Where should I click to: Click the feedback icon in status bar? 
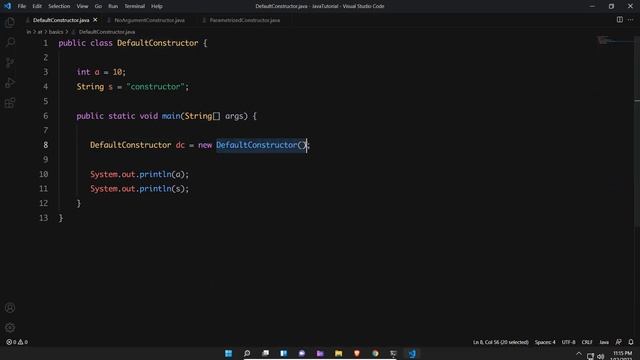[619, 342]
